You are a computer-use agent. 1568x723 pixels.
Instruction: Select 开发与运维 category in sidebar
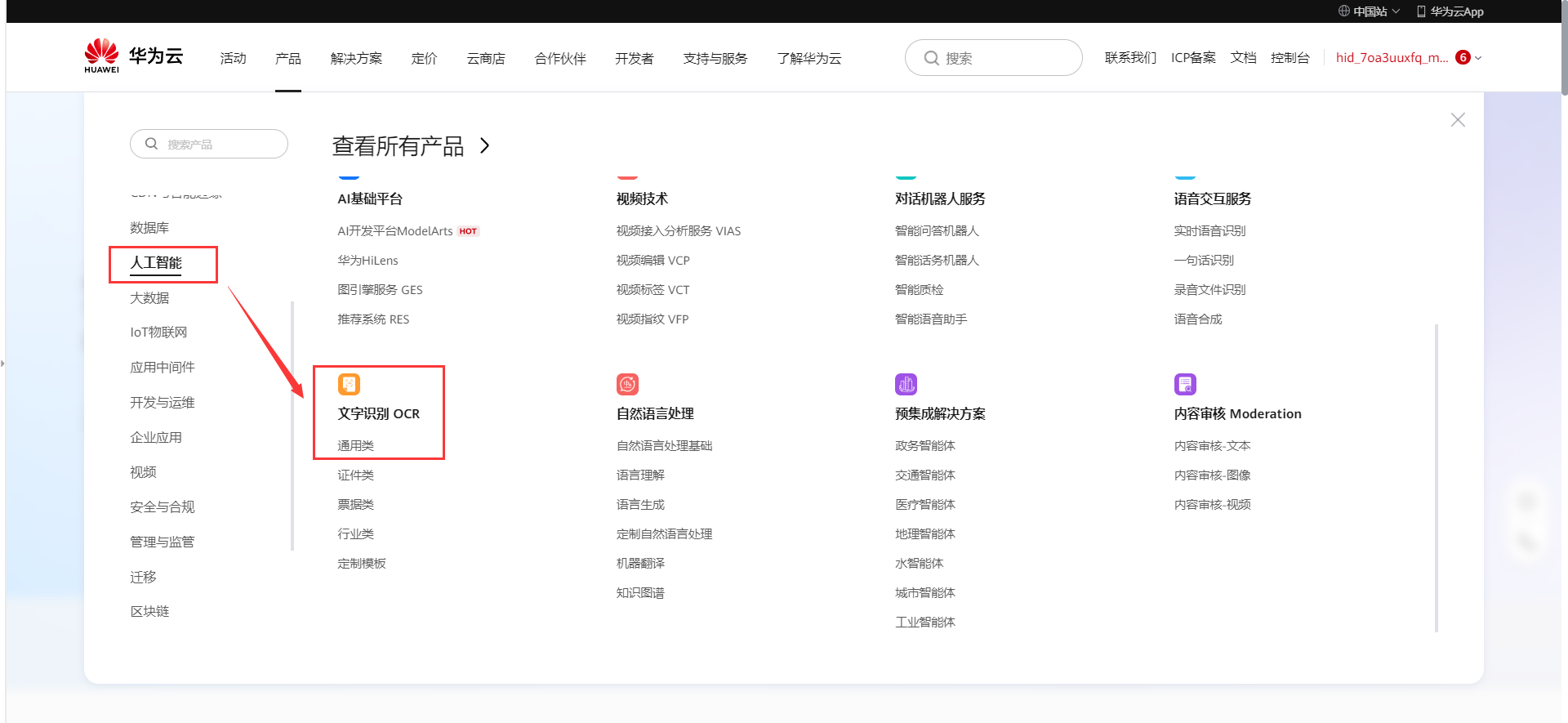click(163, 402)
